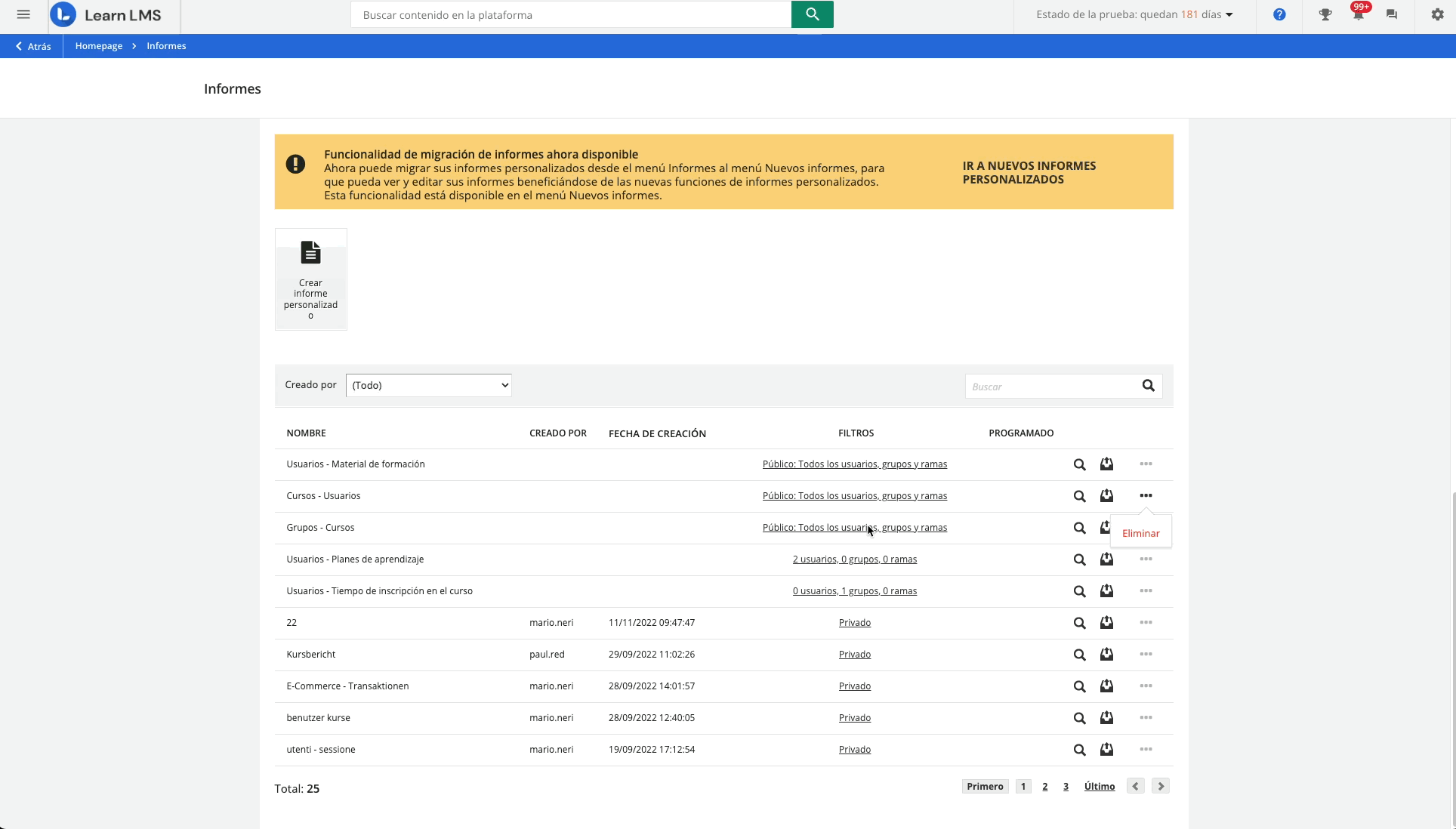
Task: Open the messages chat icon
Action: 1390,14
